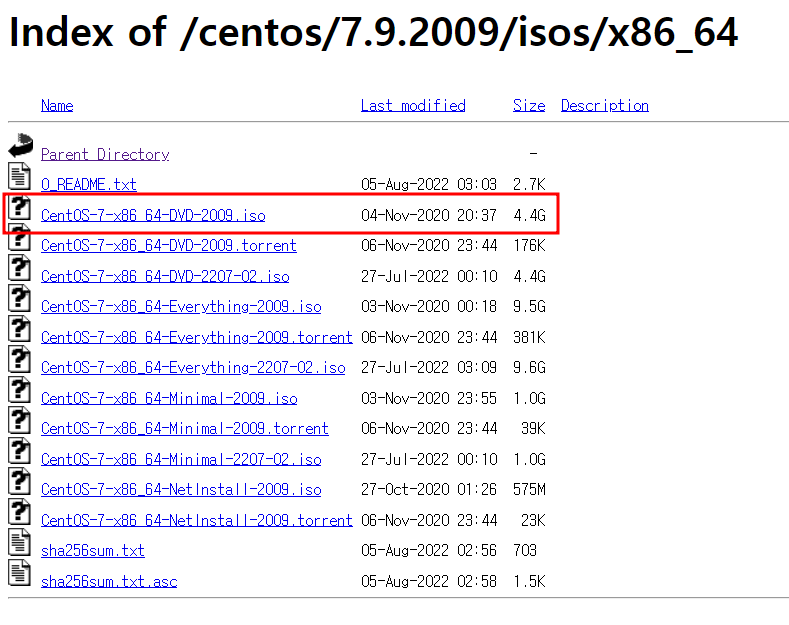Click the icon beside CentOS-7-x86_64-Everything-2207-02.iso

(x=19, y=359)
